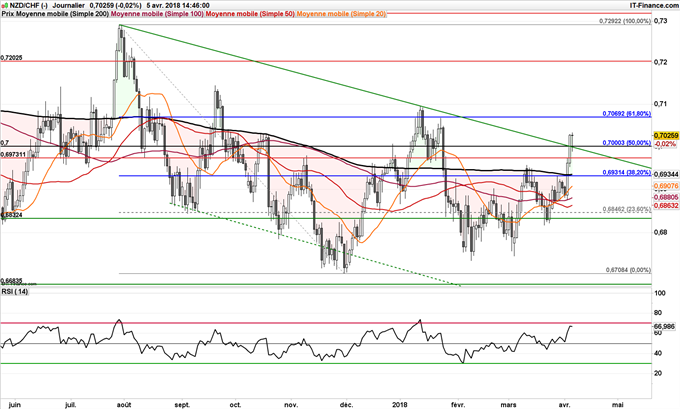Click the nov. label on time axis
This screenshot has height=409, width=680.
(x=291, y=405)
